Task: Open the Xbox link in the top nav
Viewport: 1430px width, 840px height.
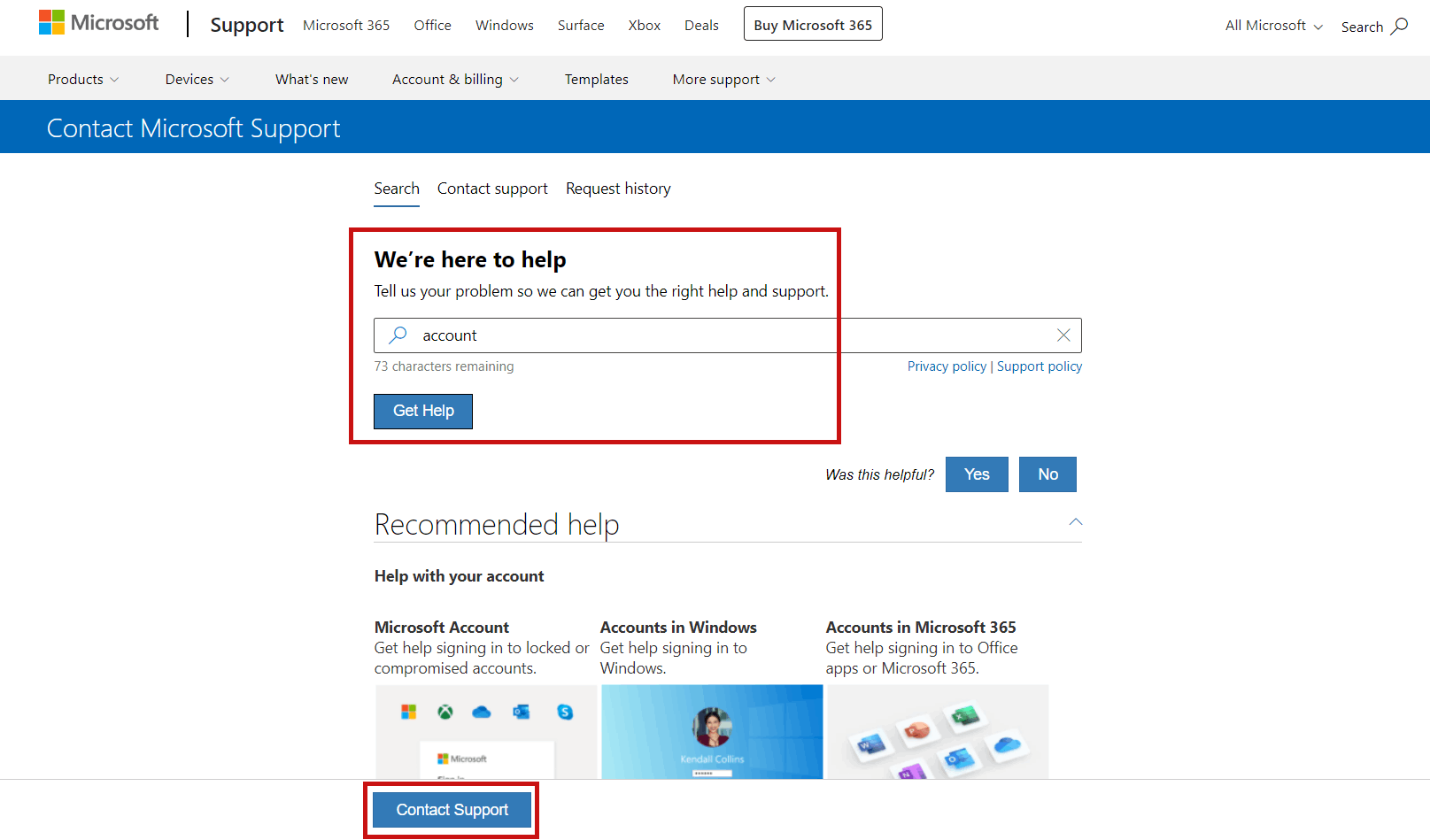Action: [x=645, y=26]
